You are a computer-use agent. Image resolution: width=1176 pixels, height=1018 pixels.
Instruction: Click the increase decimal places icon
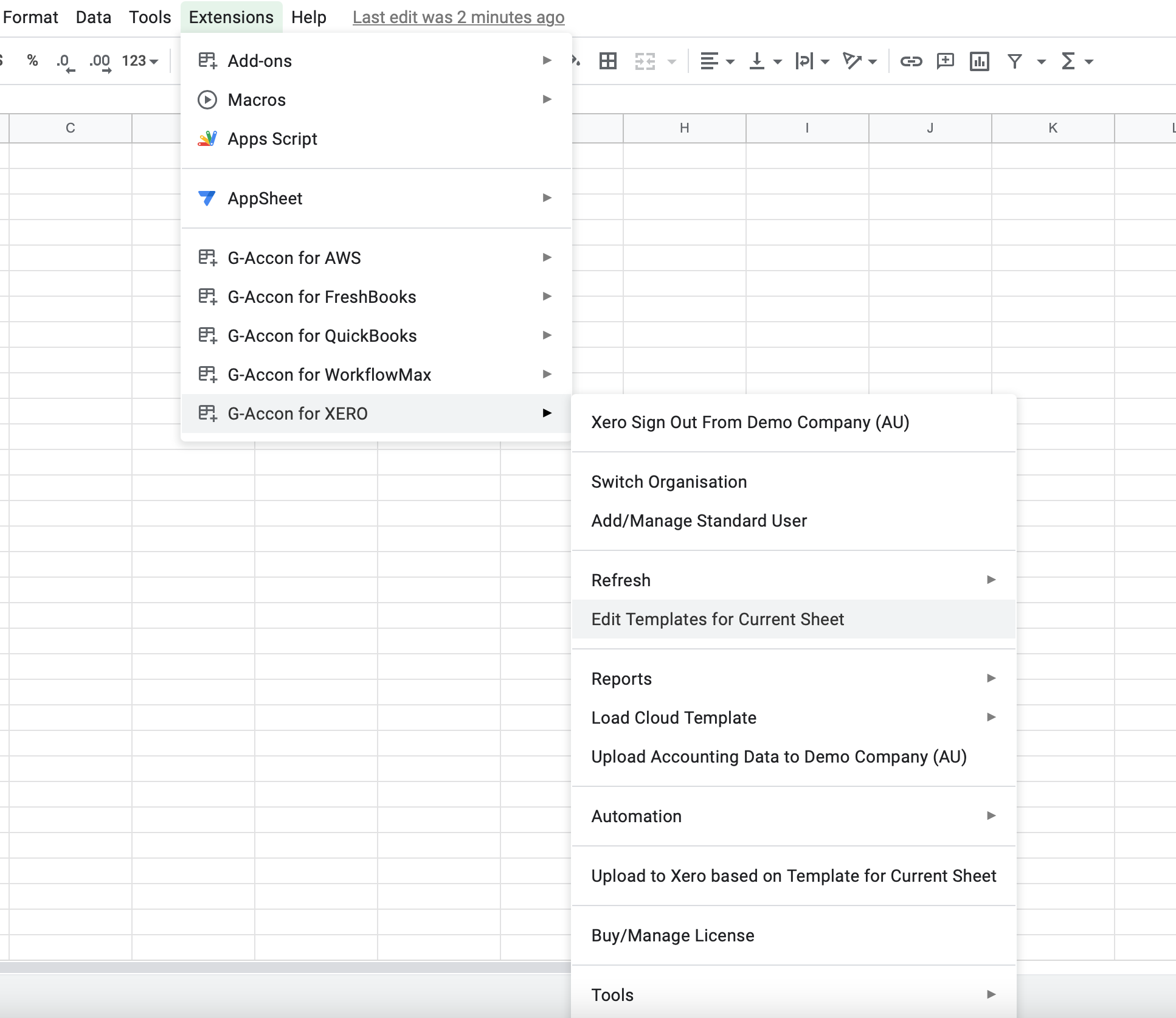point(100,61)
